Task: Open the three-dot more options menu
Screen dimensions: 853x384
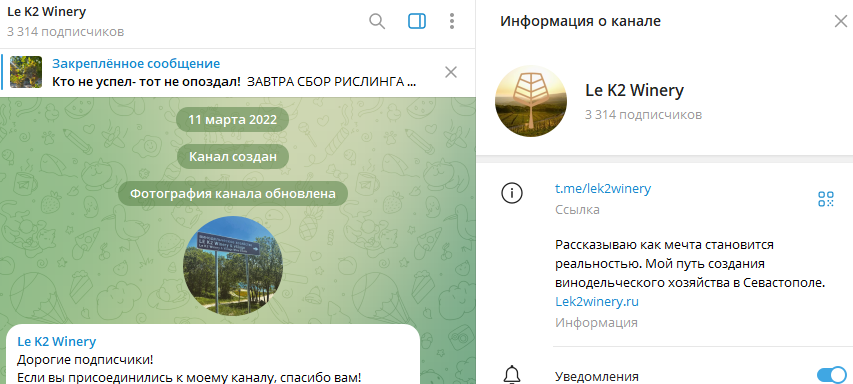Action: click(x=452, y=21)
